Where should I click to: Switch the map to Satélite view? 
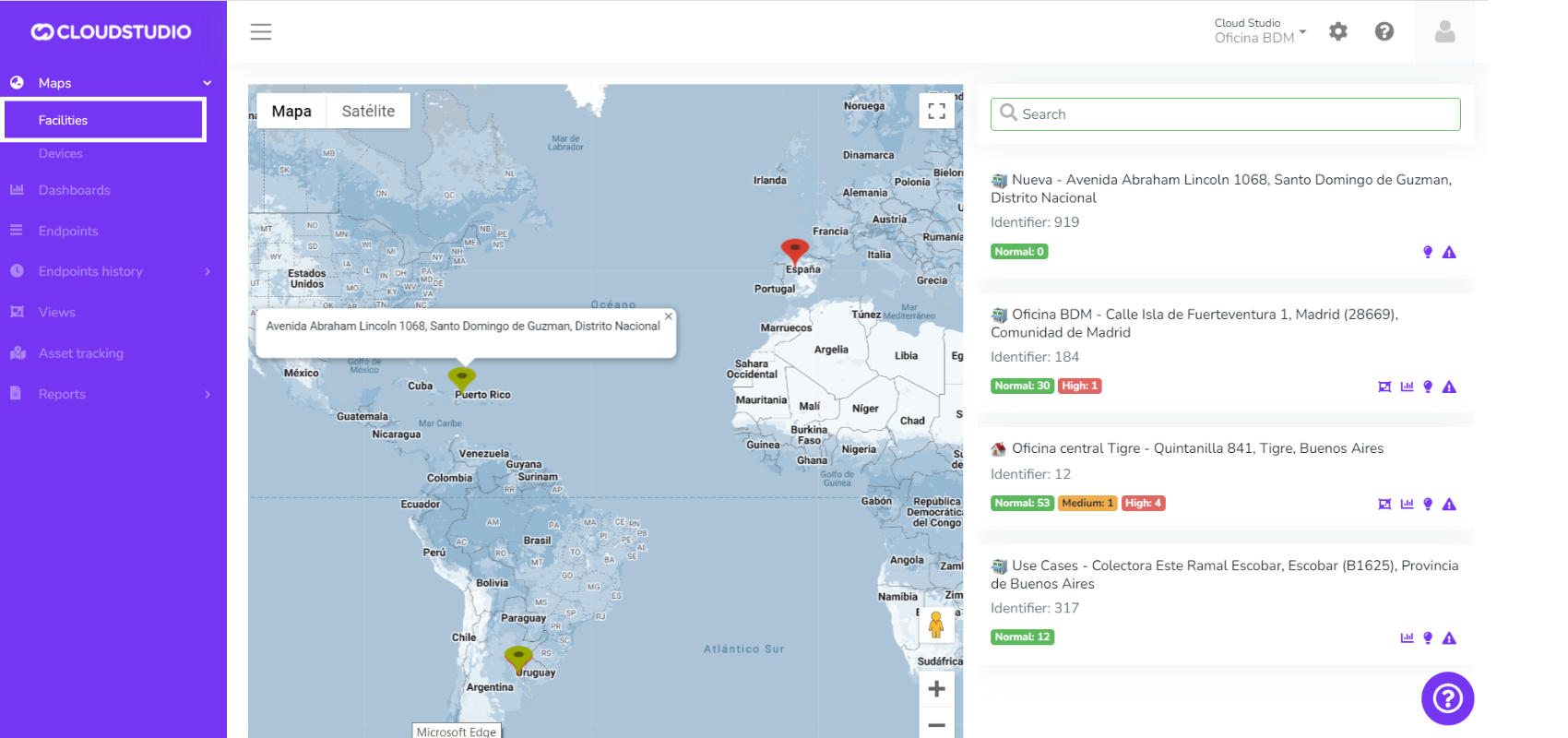pyautogui.click(x=368, y=112)
